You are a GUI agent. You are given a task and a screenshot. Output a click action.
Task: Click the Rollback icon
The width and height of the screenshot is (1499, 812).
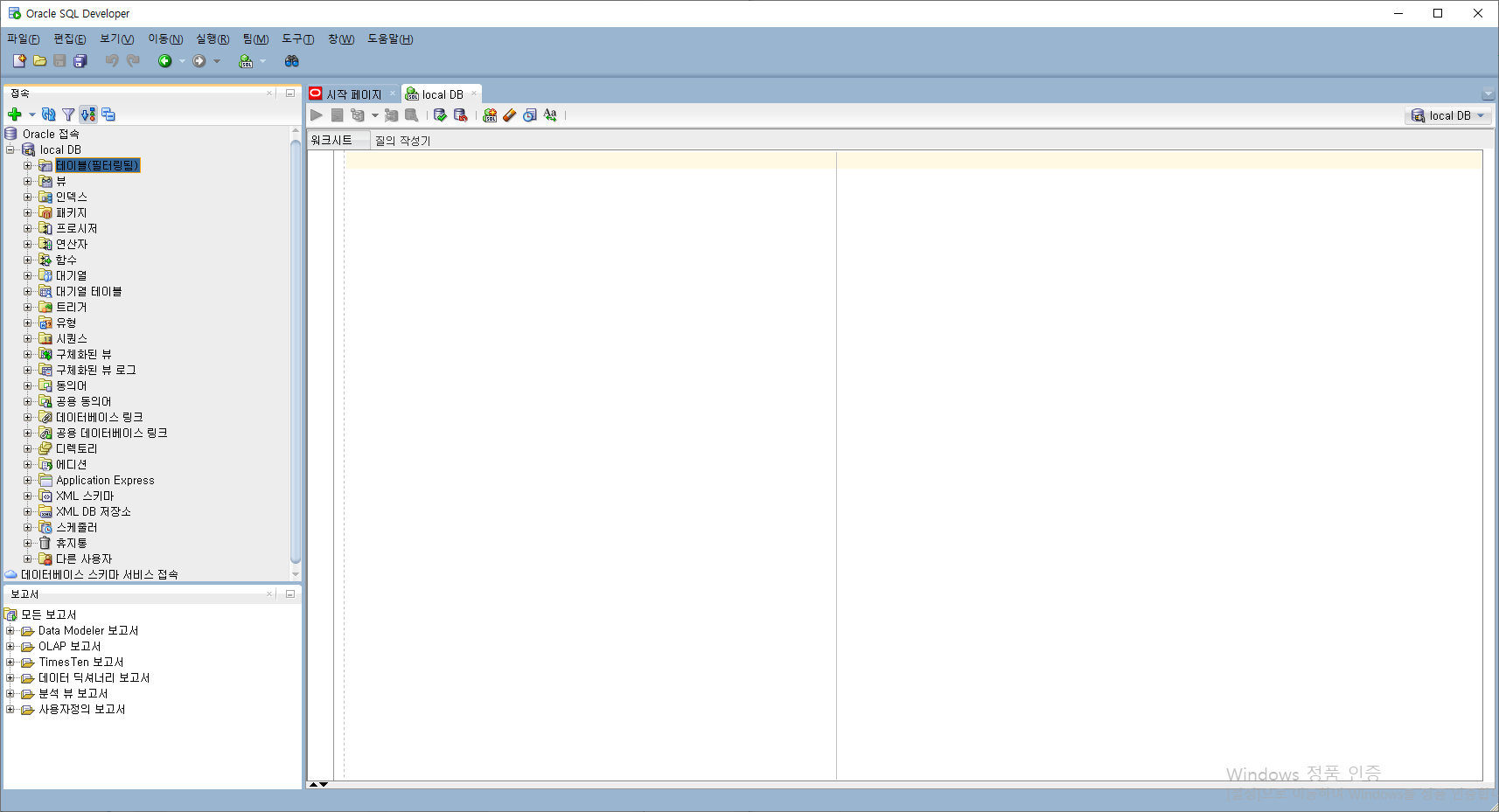point(460,115)
